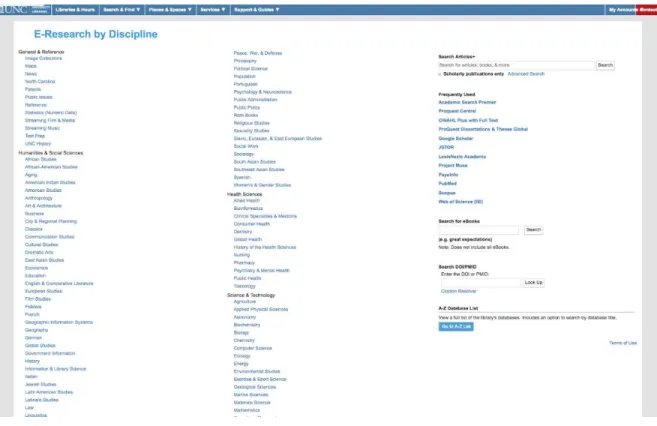Open Geographic Information Systems link
Image resolution: width=657 pixels, height=426 pixels.
click(x=59, y=322)
